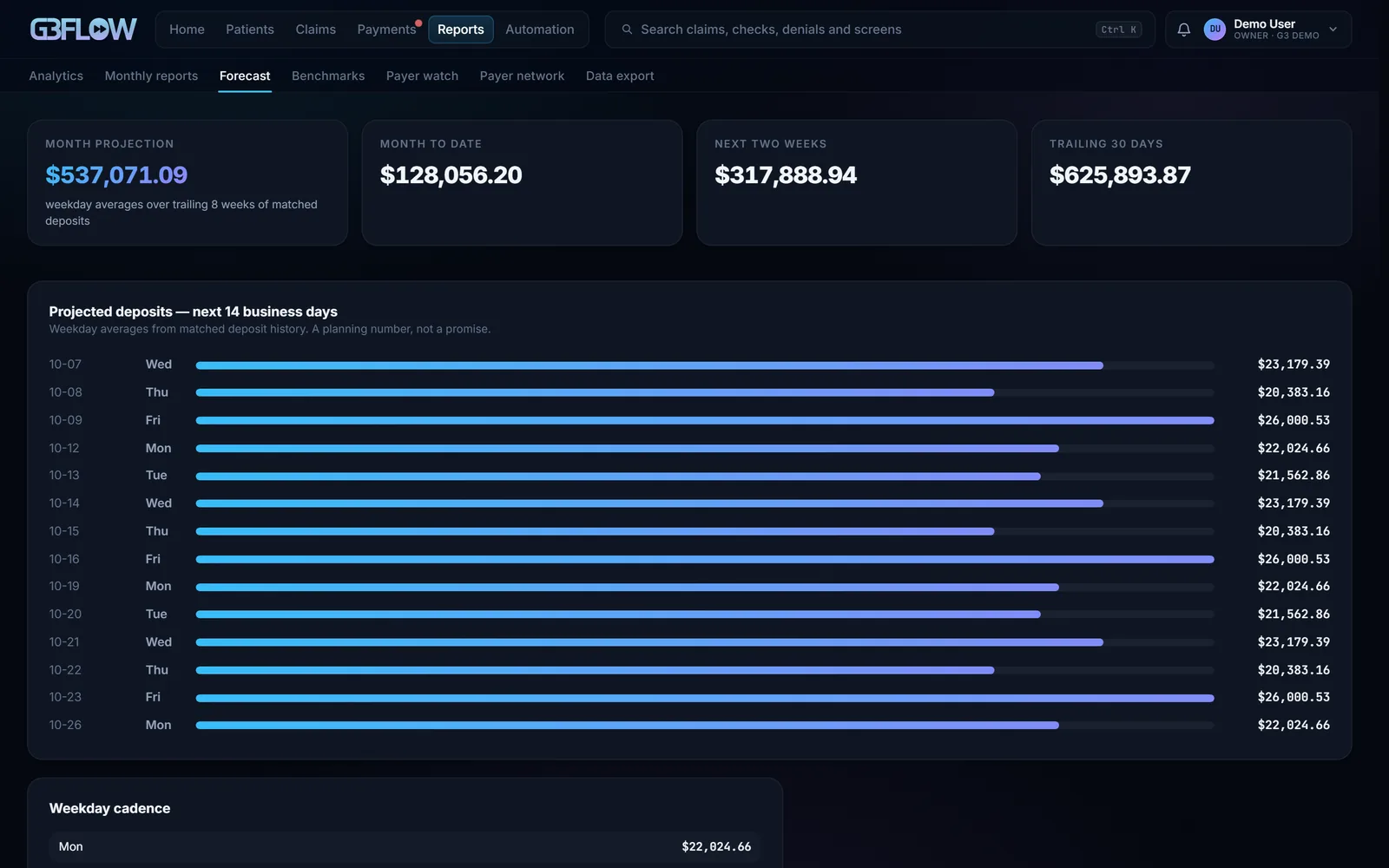Click the search magnifier icon
1389x868 pixels.
tap(627, 30)
